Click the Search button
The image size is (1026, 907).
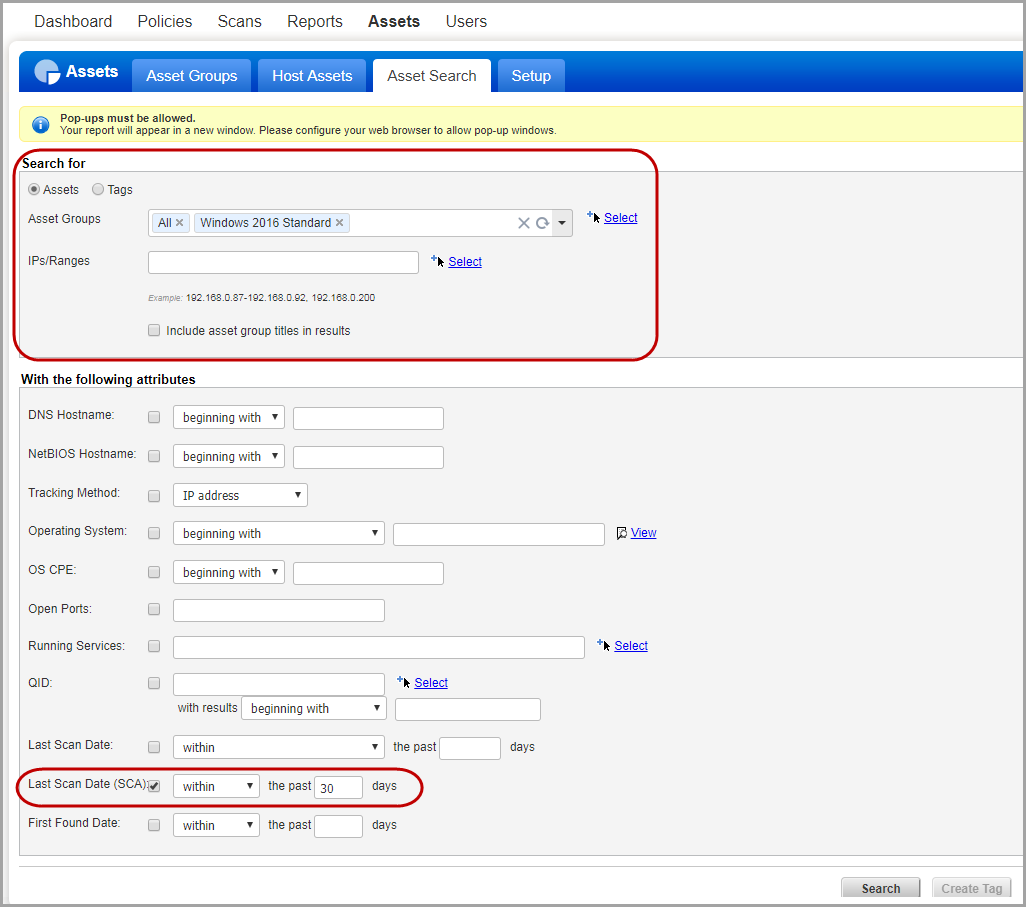click(x=880, y=888)
